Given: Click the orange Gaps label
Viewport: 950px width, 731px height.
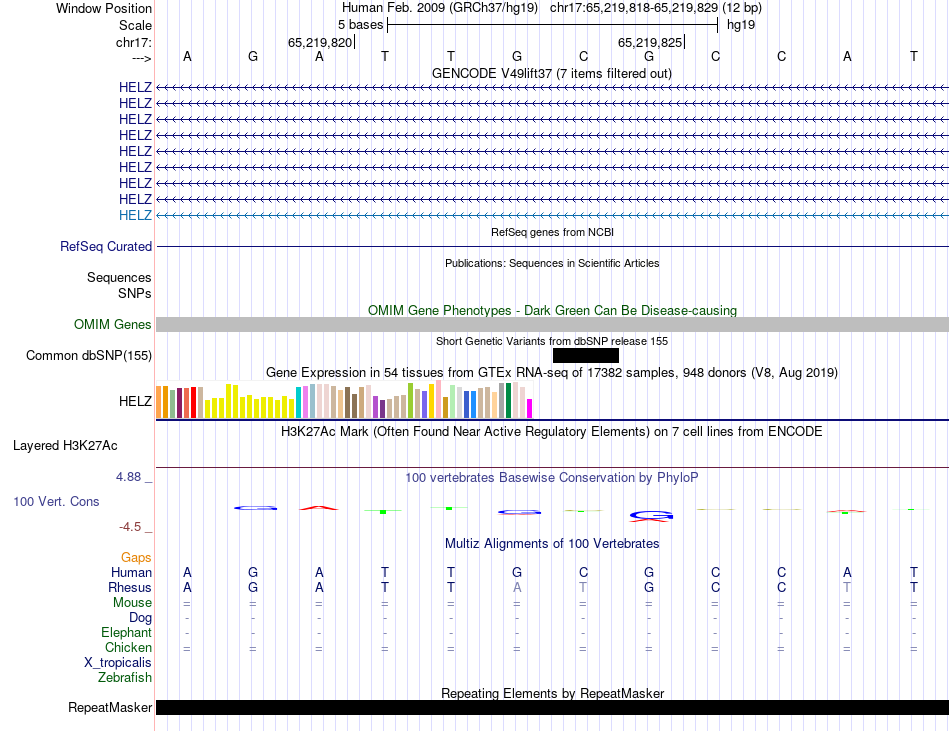Looking at the screenshot, I should coord(136,557).
